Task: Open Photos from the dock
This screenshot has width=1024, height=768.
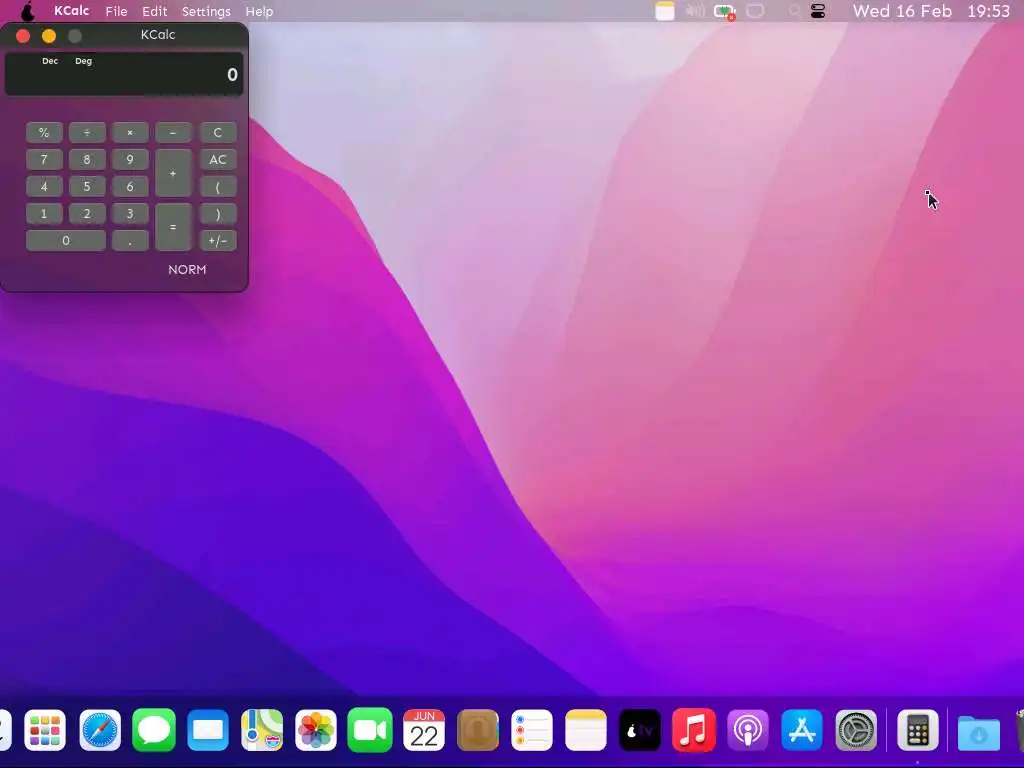Action: (x=316, y=730)
